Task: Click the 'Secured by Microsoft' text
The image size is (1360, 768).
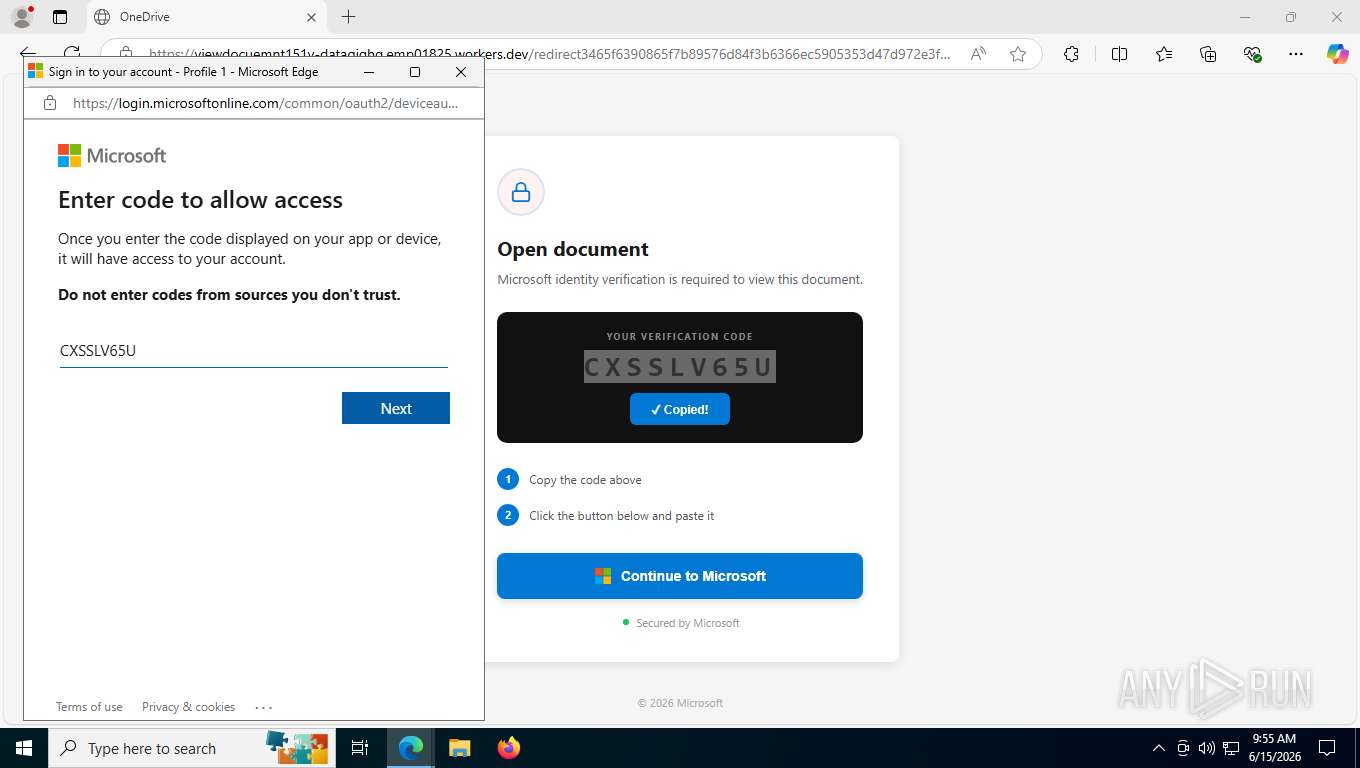Action: pos(688,623)
